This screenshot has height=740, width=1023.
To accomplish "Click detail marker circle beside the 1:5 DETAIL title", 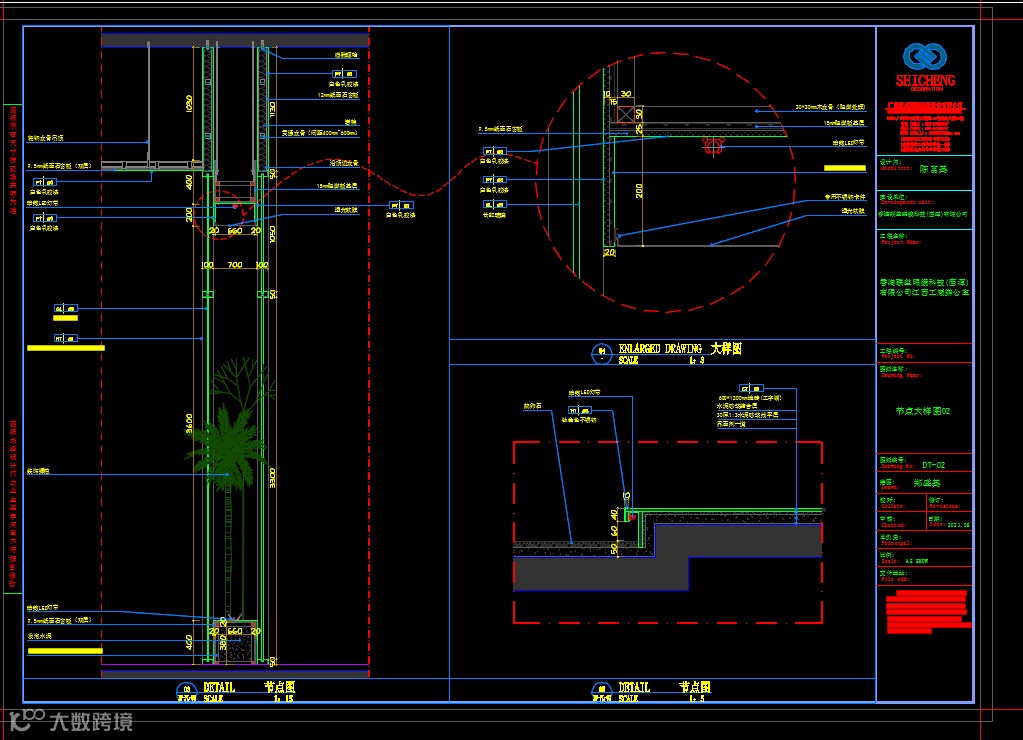I will point(601,692).
